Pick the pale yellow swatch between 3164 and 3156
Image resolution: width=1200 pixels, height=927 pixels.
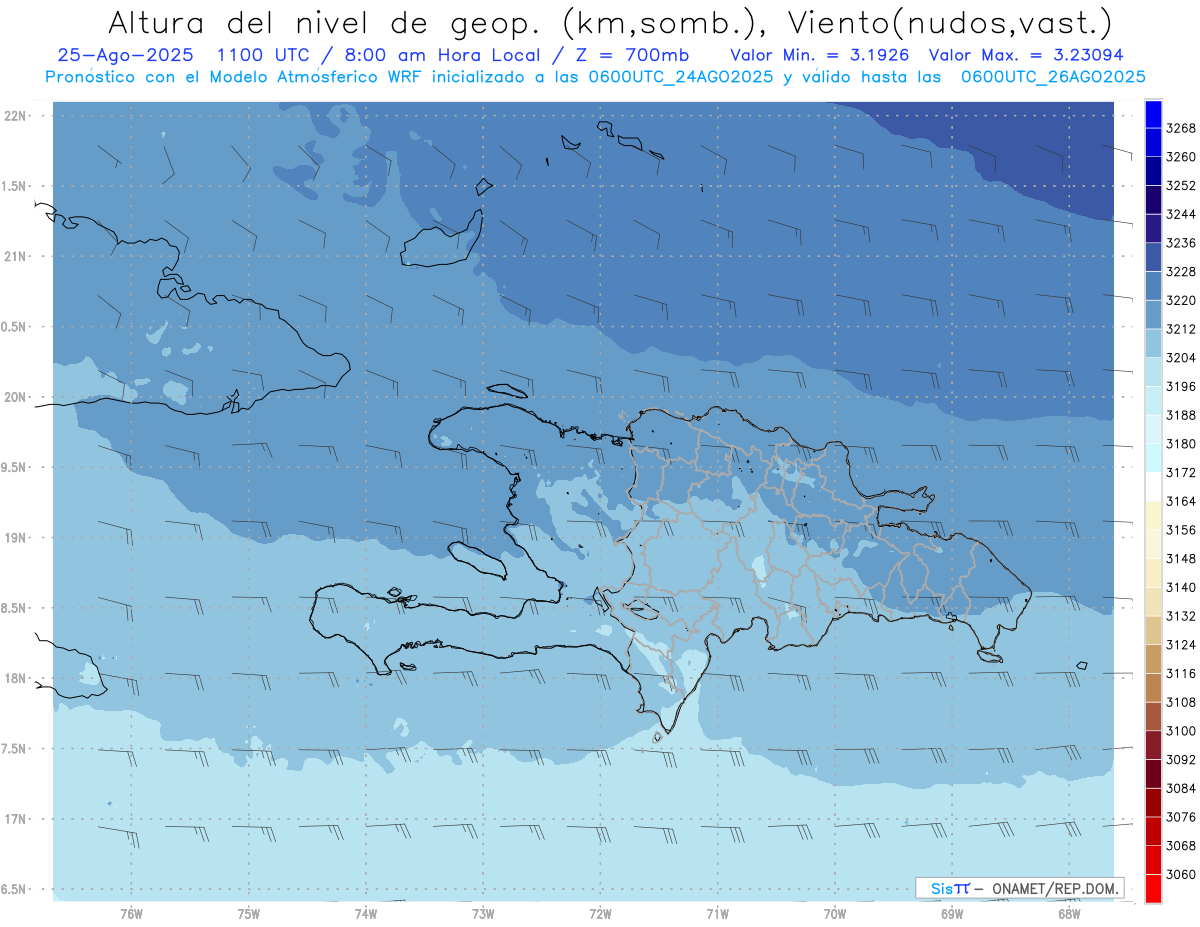(1153, 515)
